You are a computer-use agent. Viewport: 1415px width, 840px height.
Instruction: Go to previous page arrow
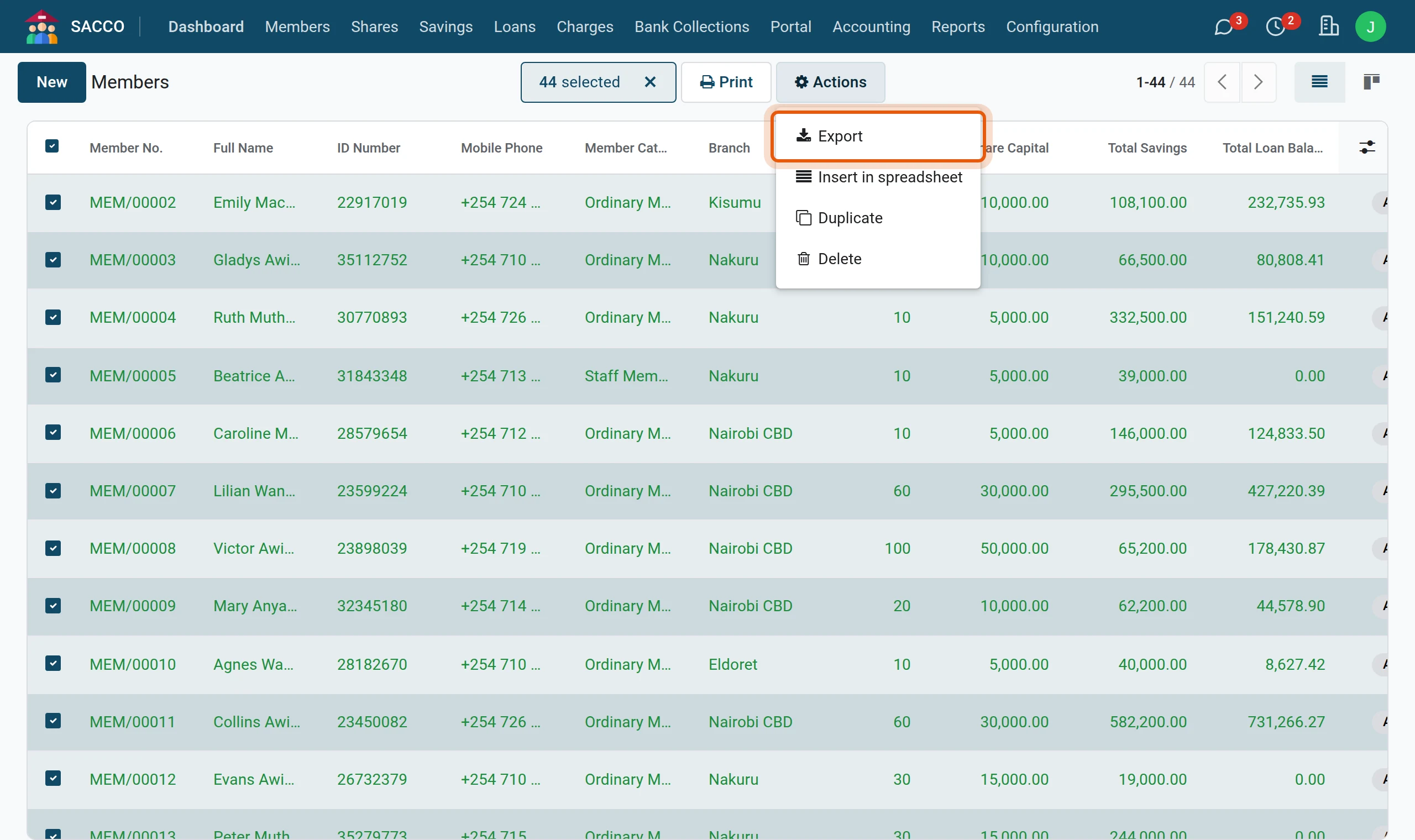[1222, 82]
